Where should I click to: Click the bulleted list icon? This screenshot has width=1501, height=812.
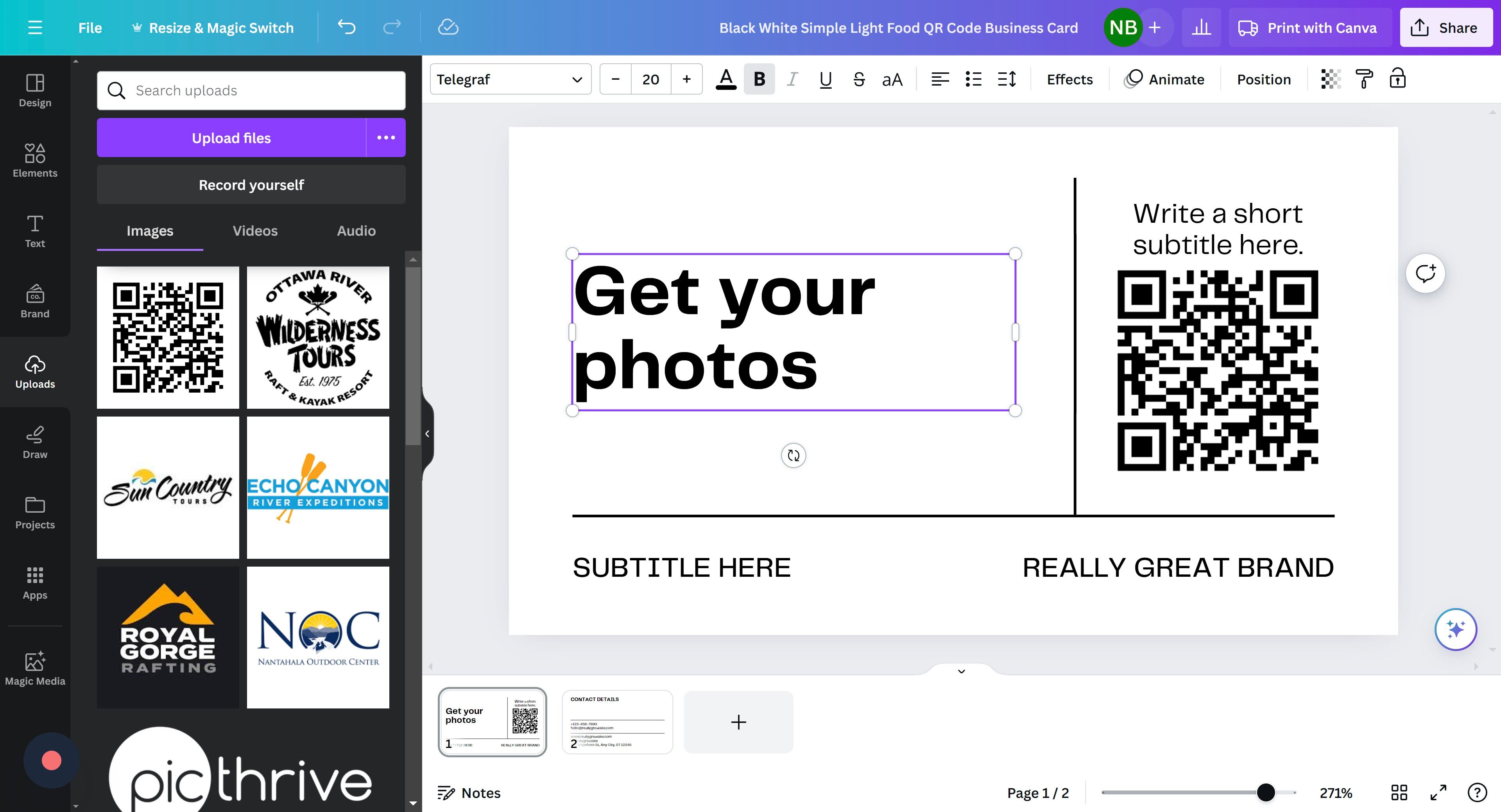point(973,79)
